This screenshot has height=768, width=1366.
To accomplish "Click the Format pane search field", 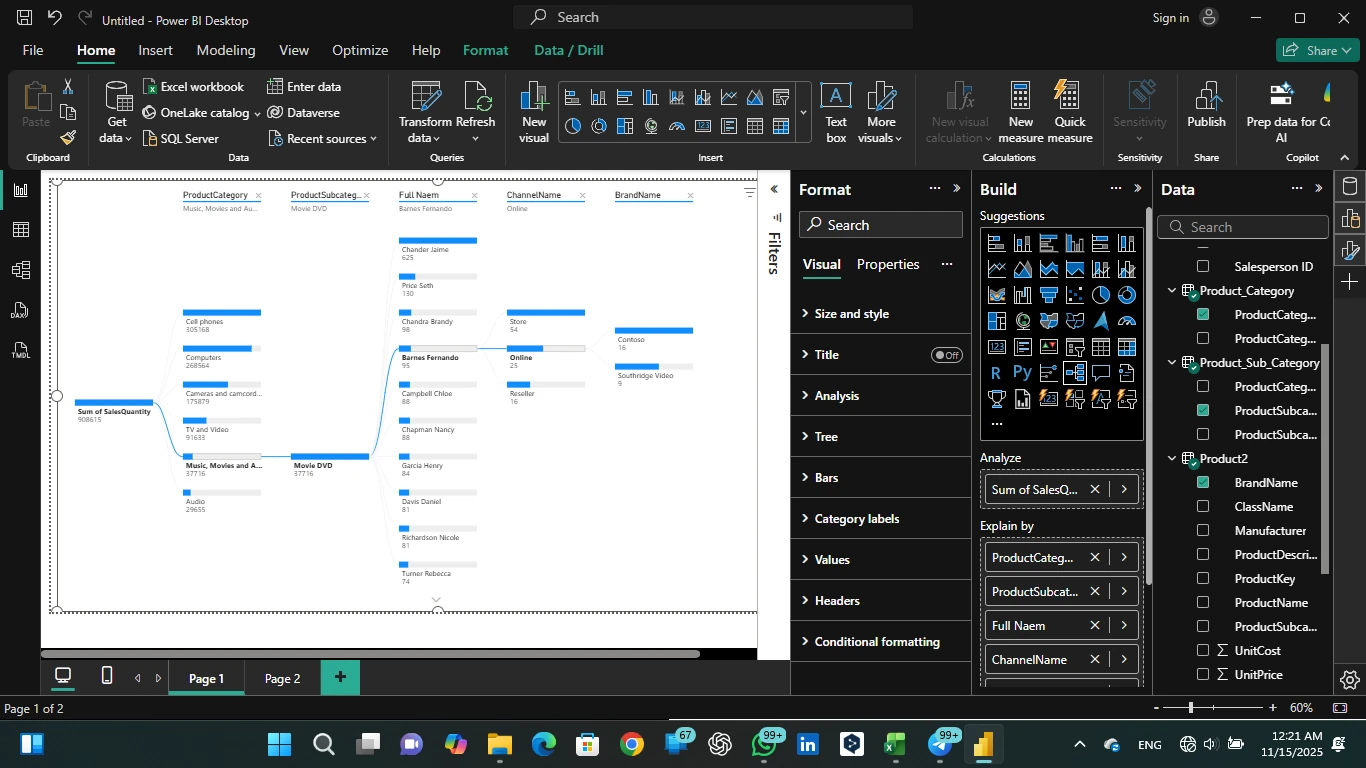I will point(880,225).
